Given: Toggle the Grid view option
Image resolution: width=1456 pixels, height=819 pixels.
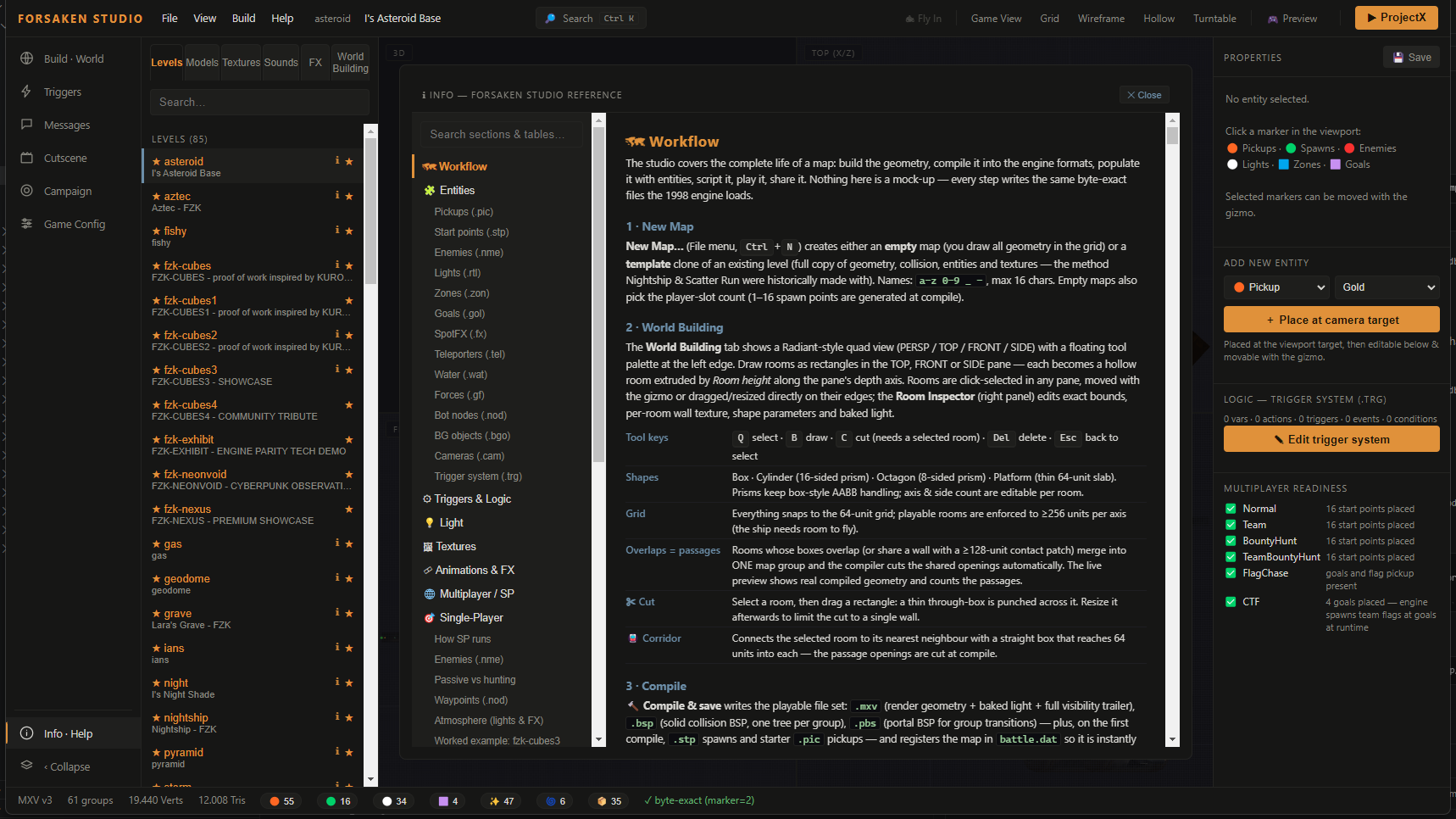Looking at the screenshot, I should (1049, 19).
